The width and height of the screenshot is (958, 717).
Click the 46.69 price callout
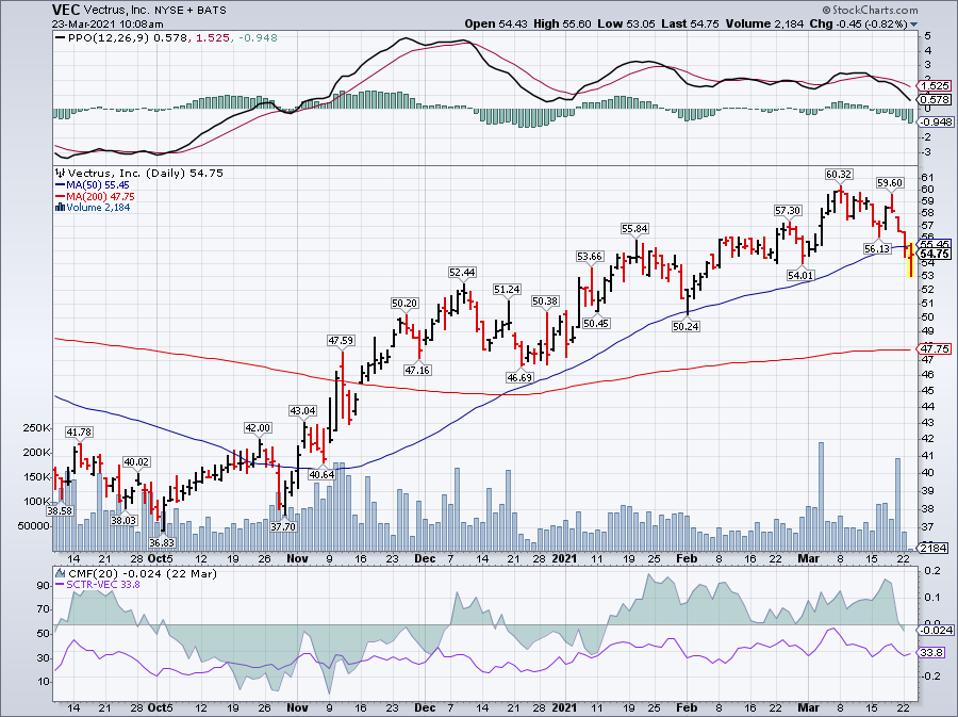(x=519, y=377)
